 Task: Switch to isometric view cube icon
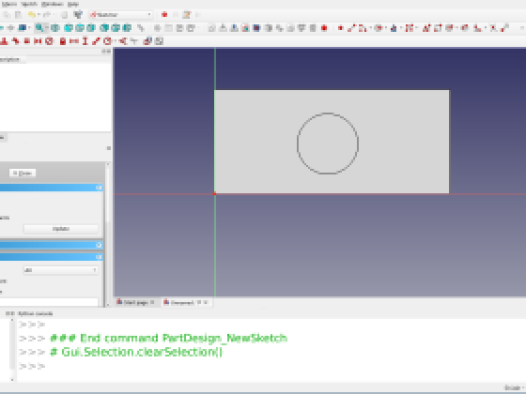click(55, 28)
